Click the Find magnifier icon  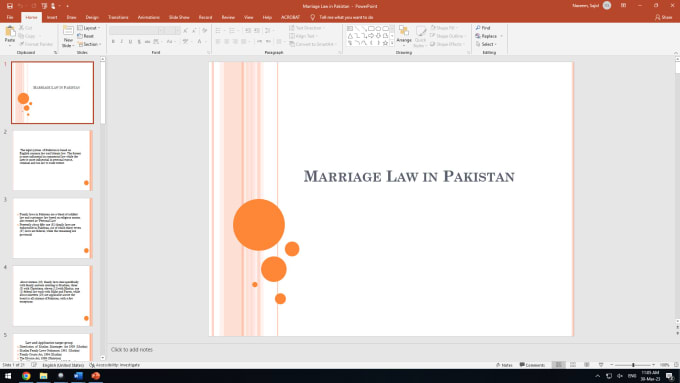[x=478, y=28]
